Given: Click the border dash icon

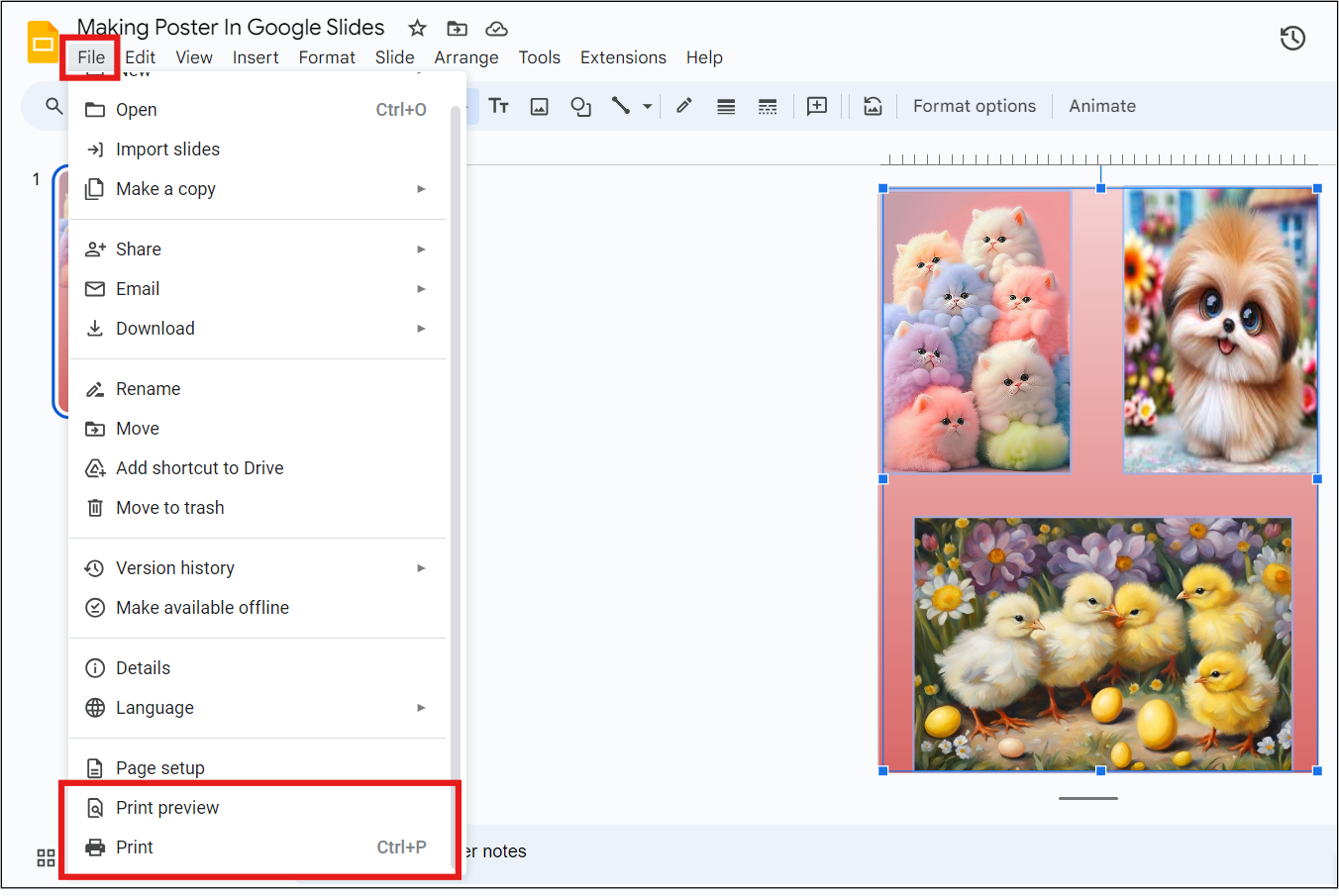Looking at the screenshot, I should tap(768, 106).
